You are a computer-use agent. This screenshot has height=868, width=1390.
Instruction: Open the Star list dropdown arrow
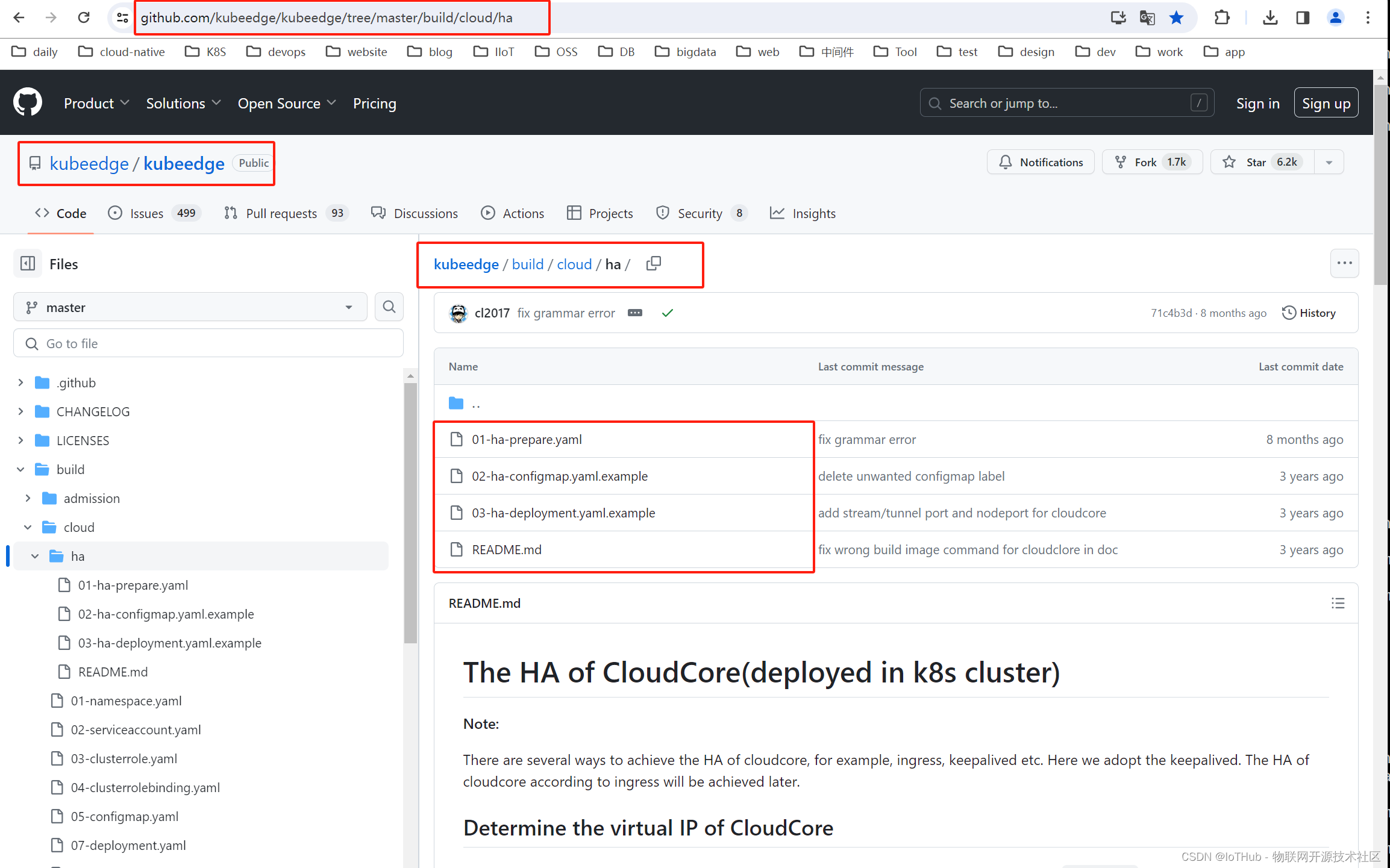pos(1329,162)
